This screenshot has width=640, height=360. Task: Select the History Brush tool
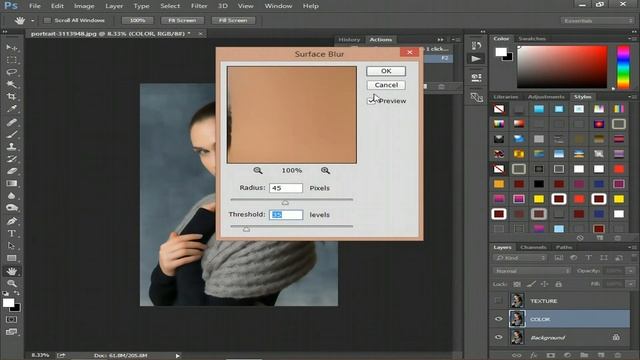click(x=11, y=159)
